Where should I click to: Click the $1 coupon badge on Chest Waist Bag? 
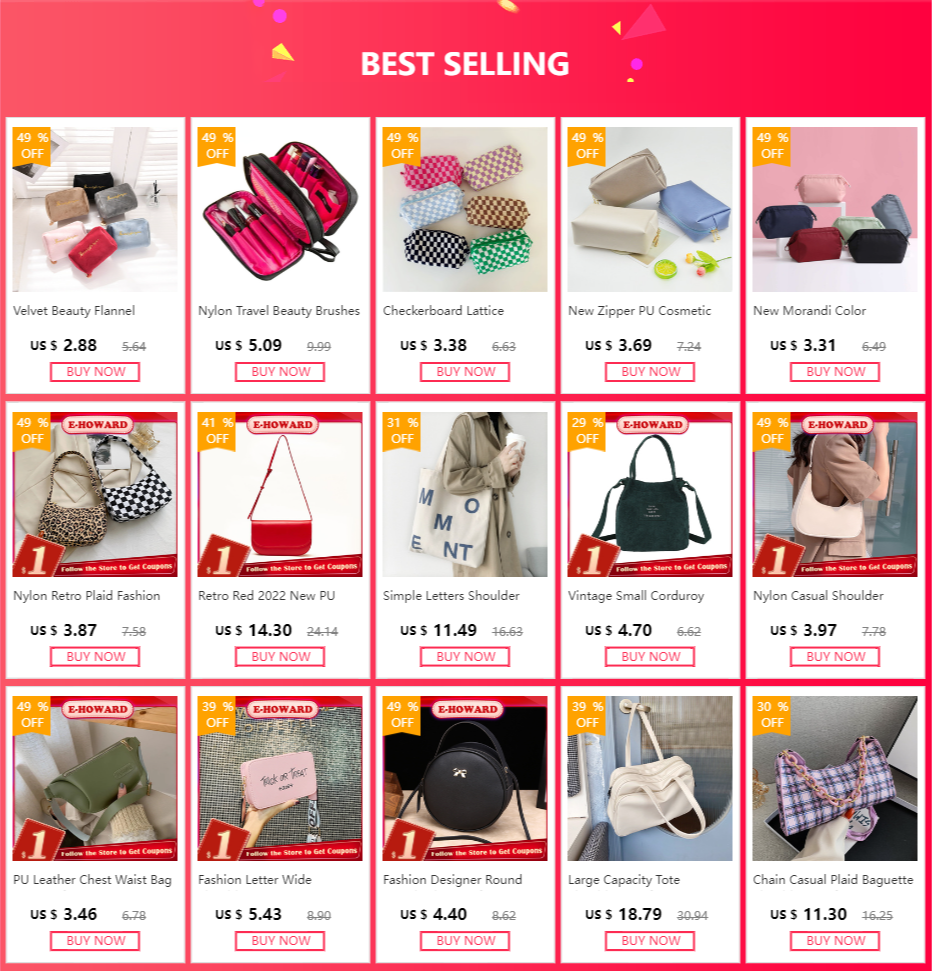[37, 842]
